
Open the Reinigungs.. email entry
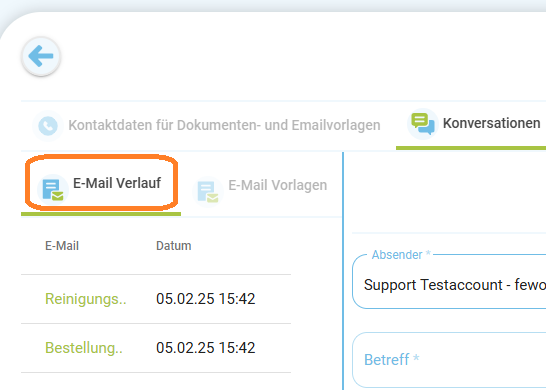click(x=86, y=299)
